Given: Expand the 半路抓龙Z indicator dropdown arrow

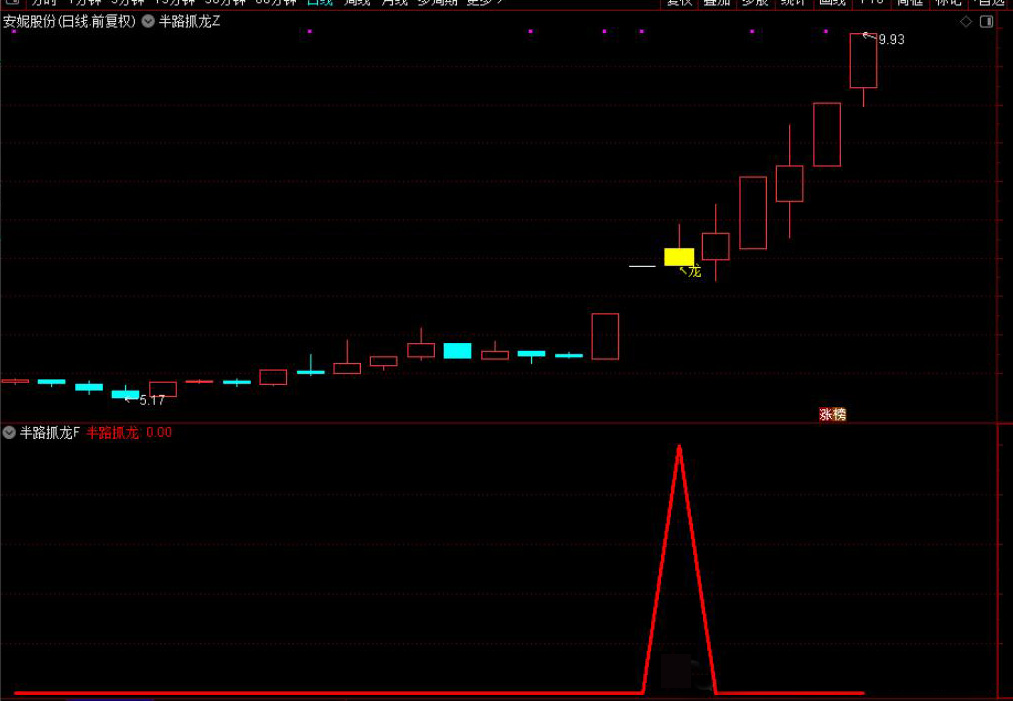Looking at the screenshot, I should coord(148,21).
